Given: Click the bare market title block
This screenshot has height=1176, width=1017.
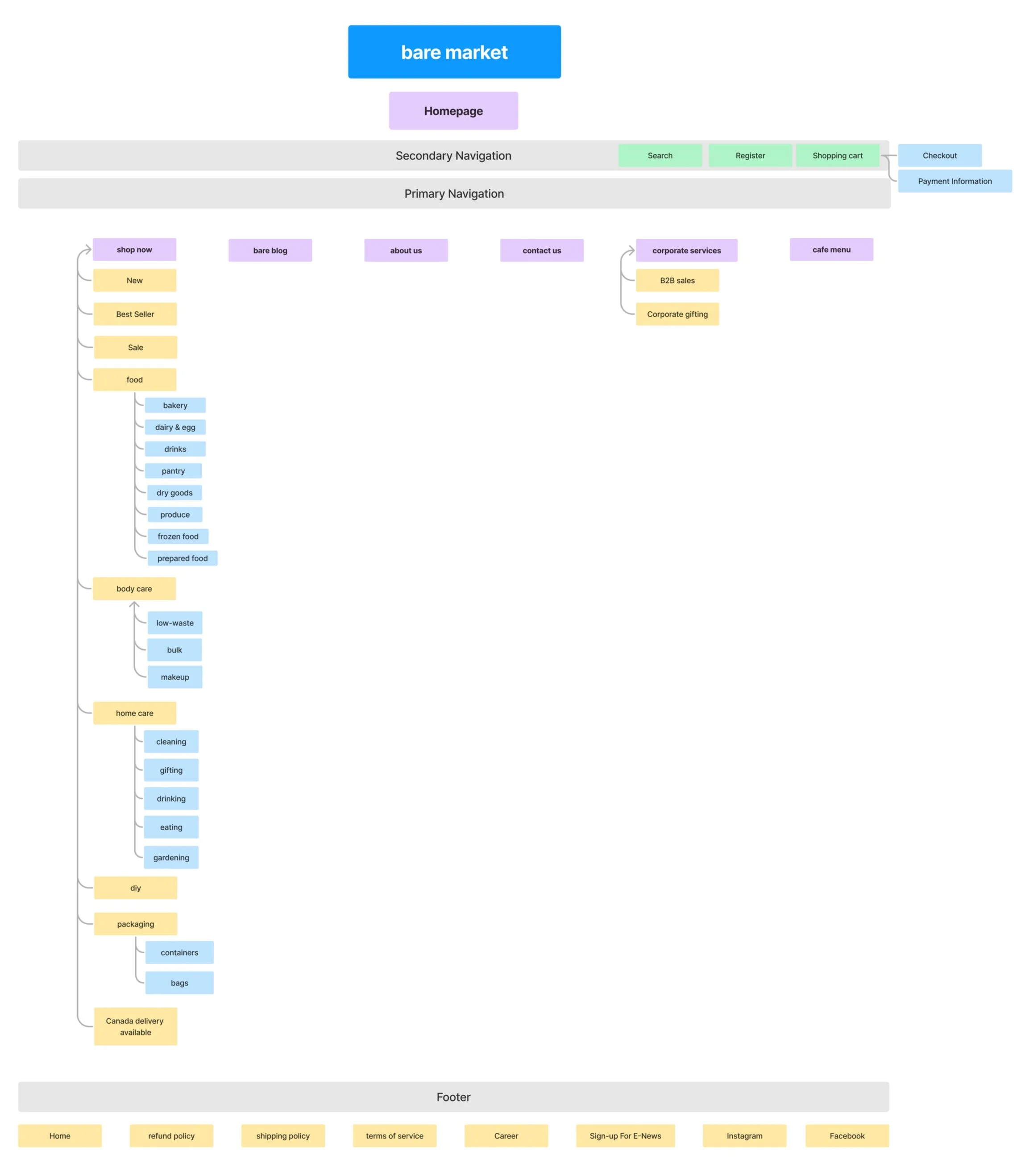Looking at the screenshot, I should pyautogui.click(x=454, y=52).
